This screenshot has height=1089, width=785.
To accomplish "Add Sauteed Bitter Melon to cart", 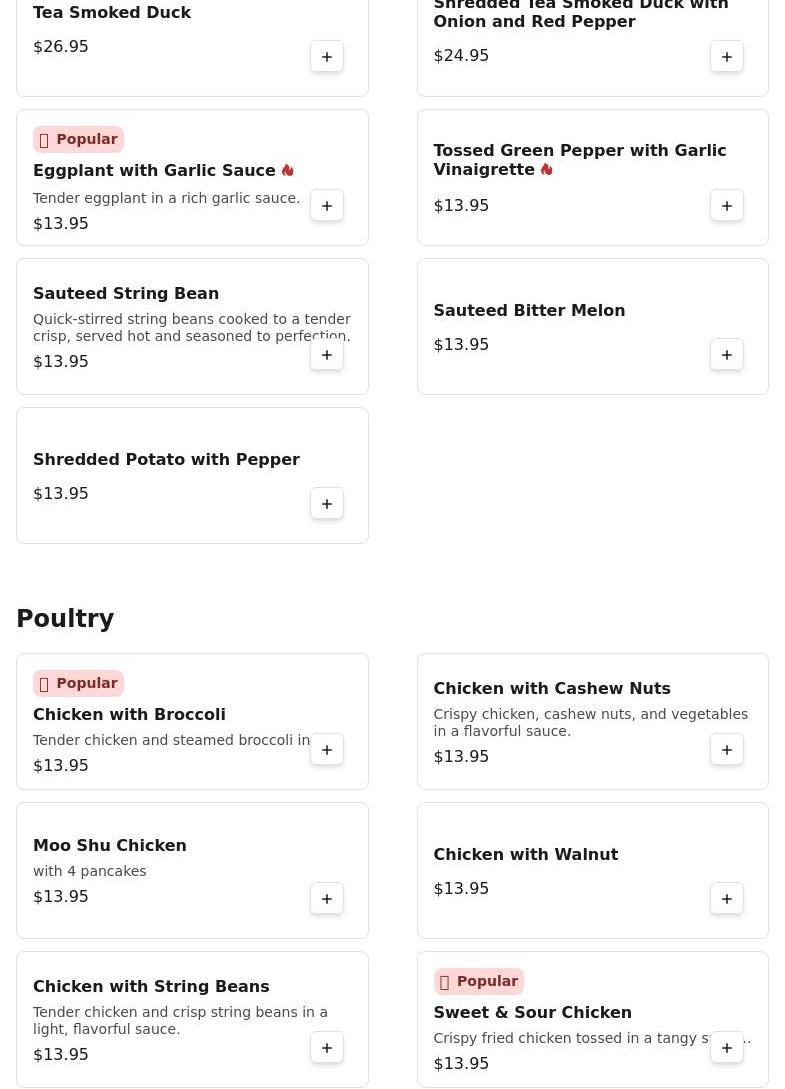I will point(727,355).
